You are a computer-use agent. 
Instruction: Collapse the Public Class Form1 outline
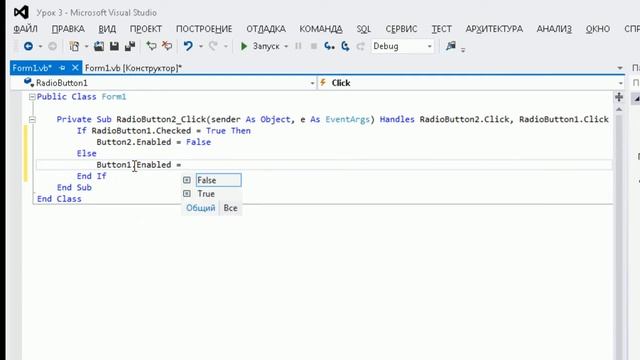pyautogui.click(x=32, y=97)
